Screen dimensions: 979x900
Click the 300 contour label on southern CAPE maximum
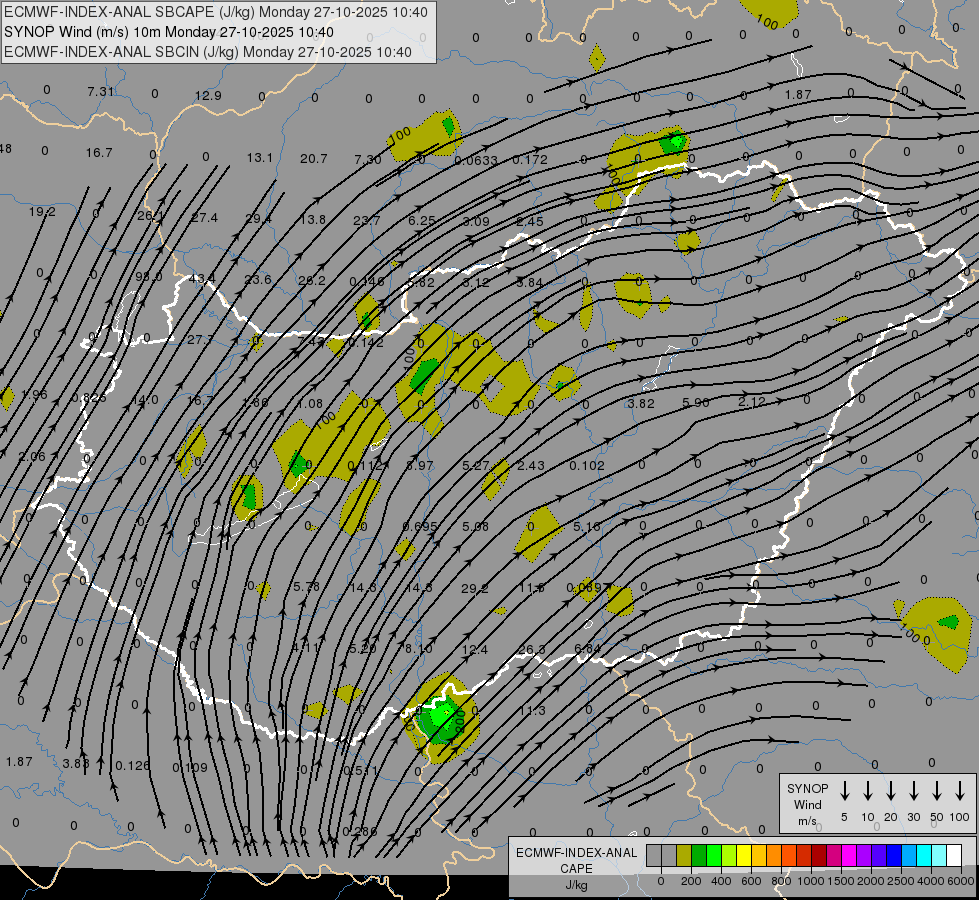(460, 720)
